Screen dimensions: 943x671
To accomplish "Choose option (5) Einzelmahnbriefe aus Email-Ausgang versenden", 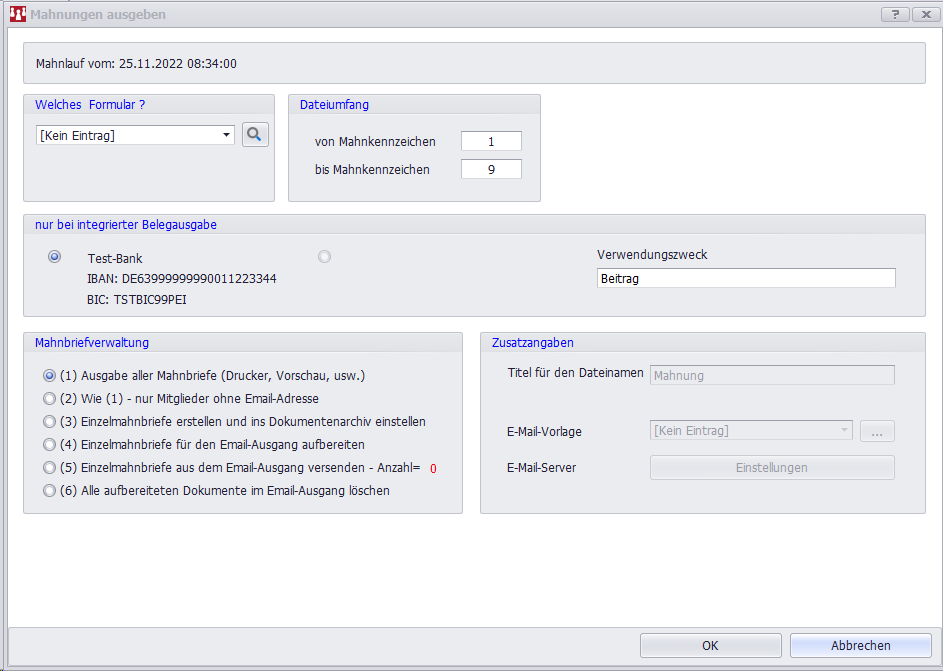I will [49, 468].
